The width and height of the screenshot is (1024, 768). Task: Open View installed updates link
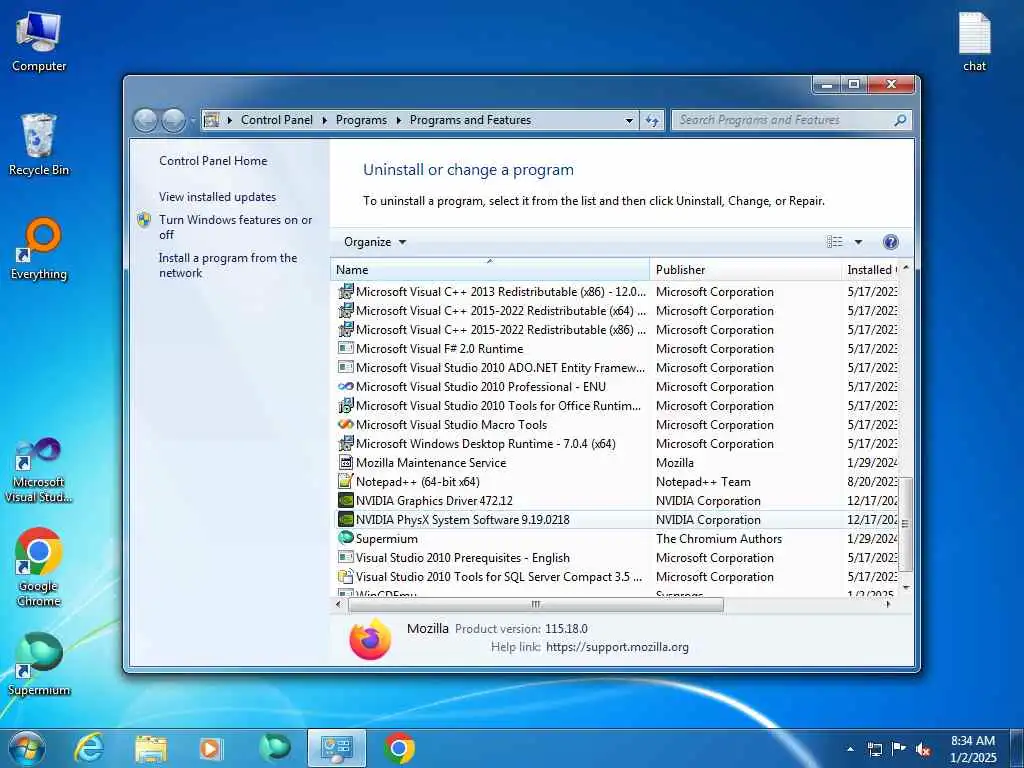coord(217,197)
